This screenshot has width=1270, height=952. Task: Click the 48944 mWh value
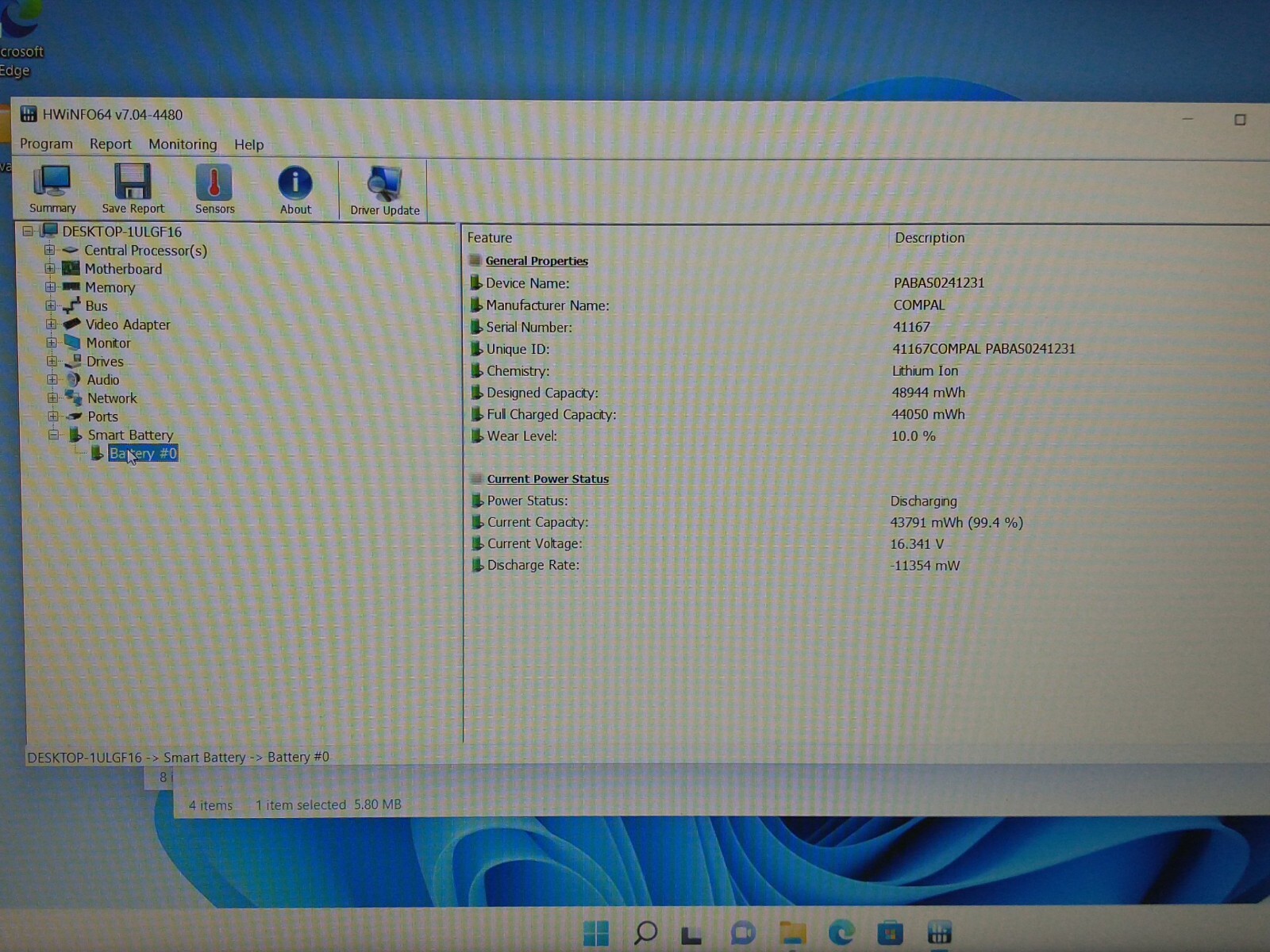click(928, 393)
